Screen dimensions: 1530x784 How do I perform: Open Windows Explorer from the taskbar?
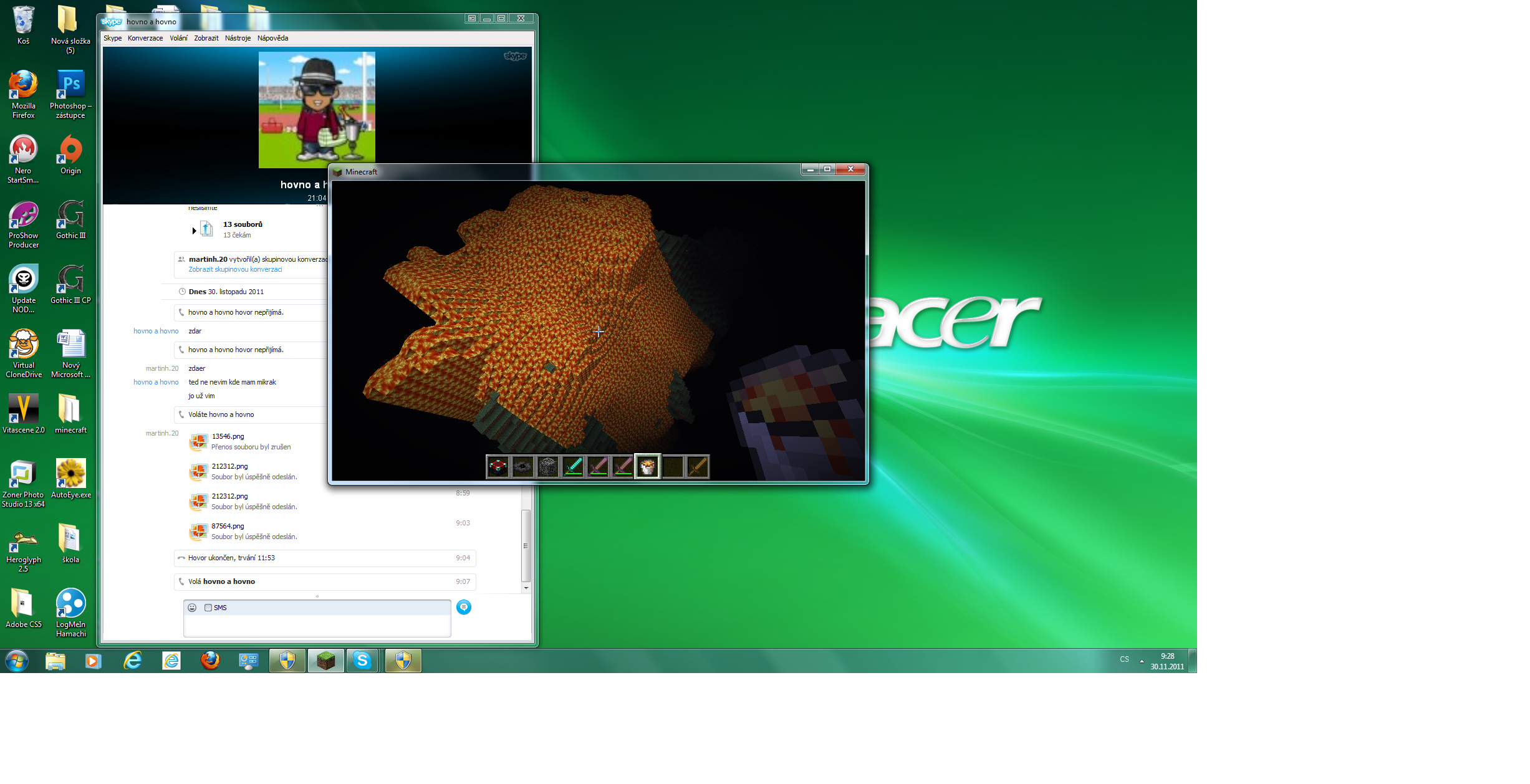click(x=55, y=661)
